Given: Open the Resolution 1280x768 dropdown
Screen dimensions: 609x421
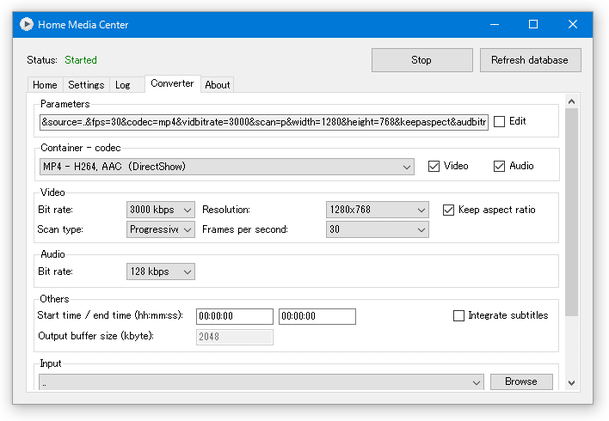Looking at the screenshot, I should coord(377,210).
